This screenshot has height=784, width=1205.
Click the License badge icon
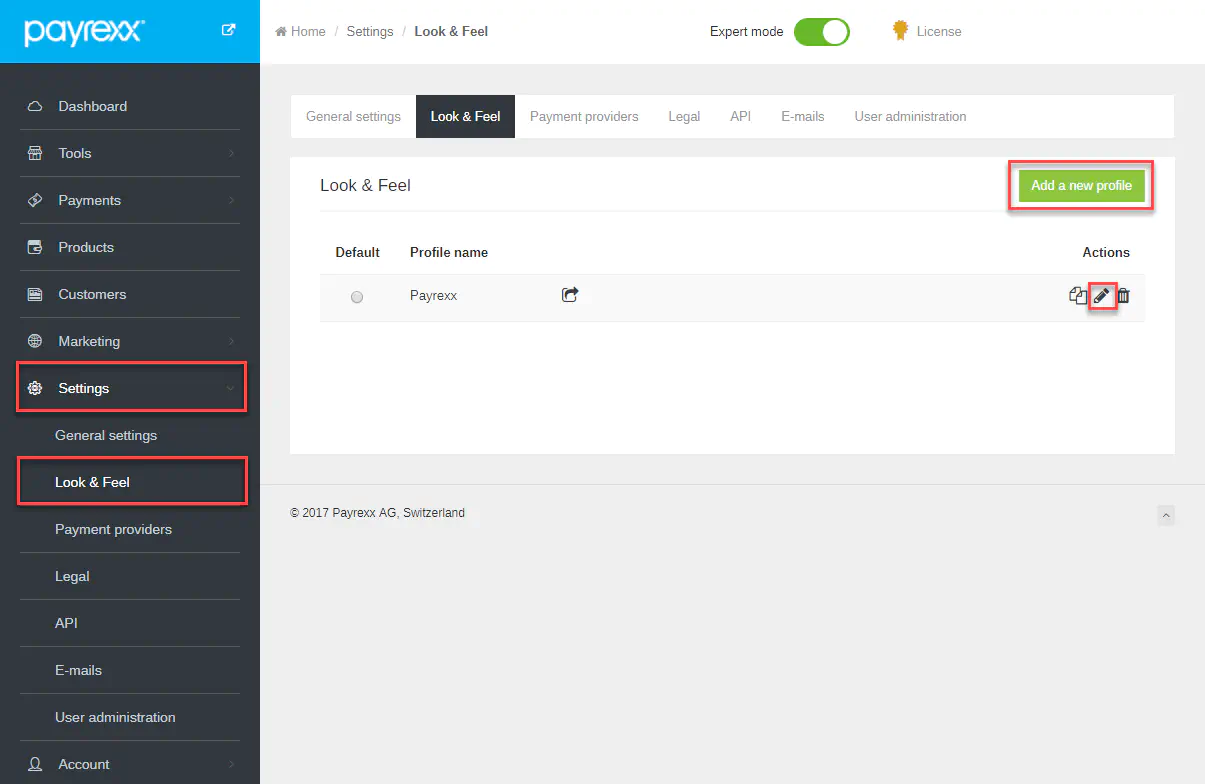(x=900, y=31)
